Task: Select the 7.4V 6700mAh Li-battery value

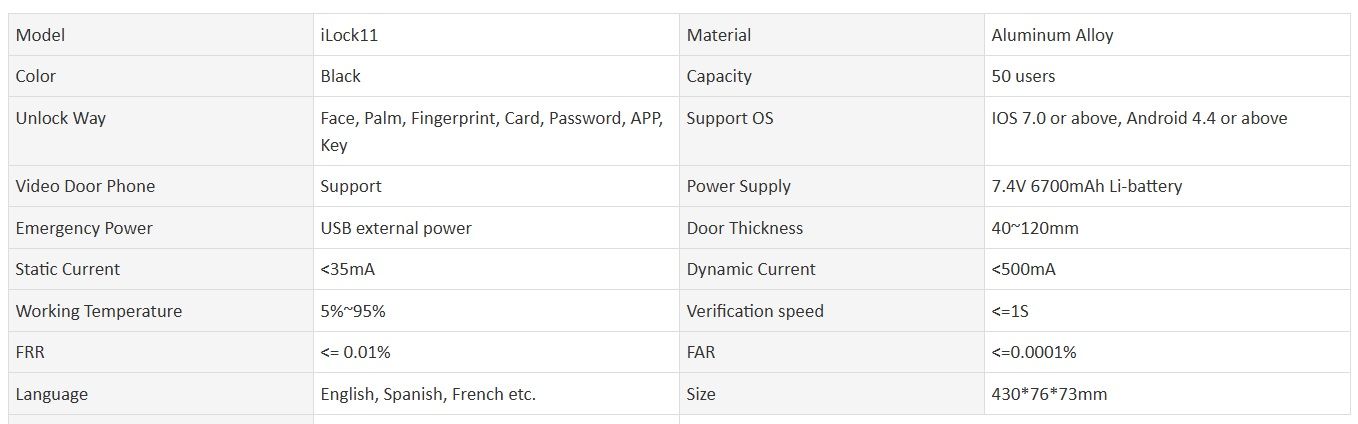Action: tap(1087, 186)
